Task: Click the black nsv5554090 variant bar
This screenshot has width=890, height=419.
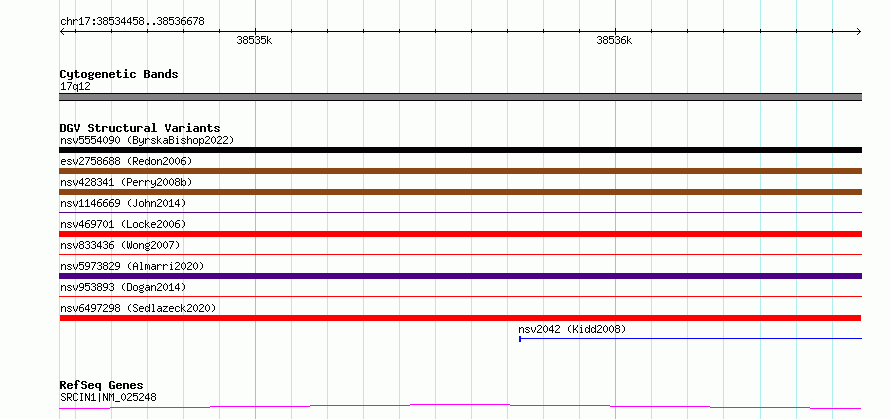Action: point(460,150)
